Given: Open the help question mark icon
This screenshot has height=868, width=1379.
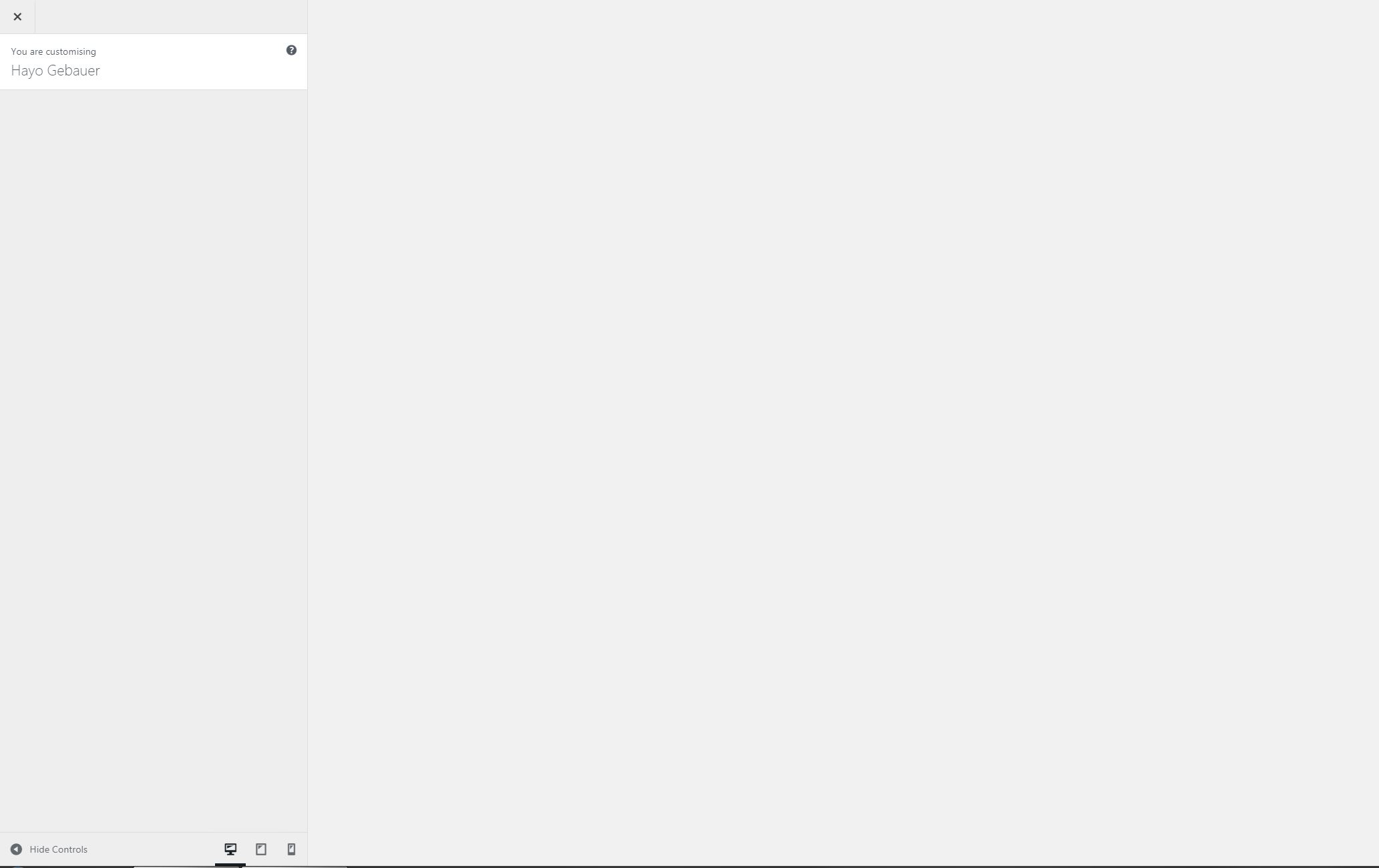Looking at the screenshot, I should [291, 50].
